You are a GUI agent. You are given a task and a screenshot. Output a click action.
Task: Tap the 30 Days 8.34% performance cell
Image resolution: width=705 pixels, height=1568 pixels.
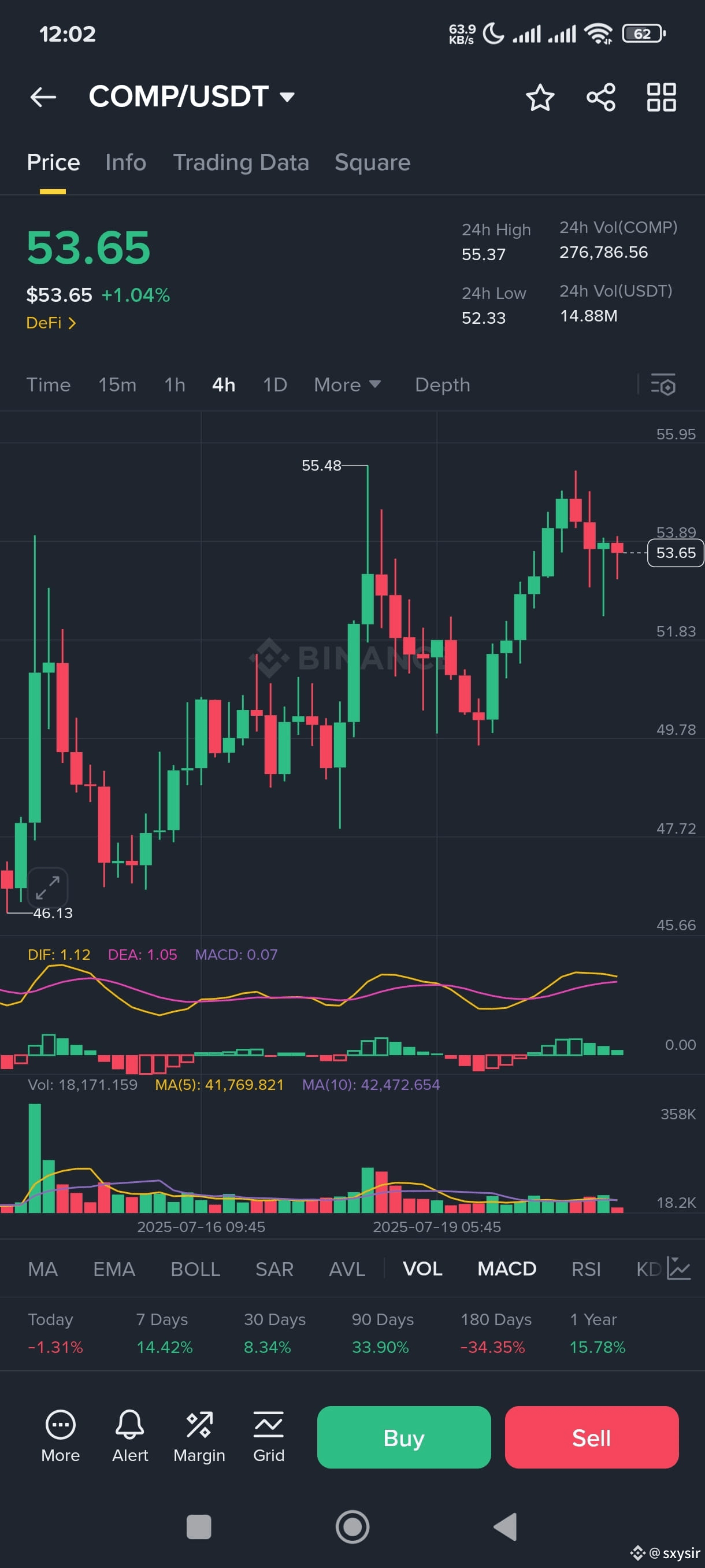pos(274,1333)
